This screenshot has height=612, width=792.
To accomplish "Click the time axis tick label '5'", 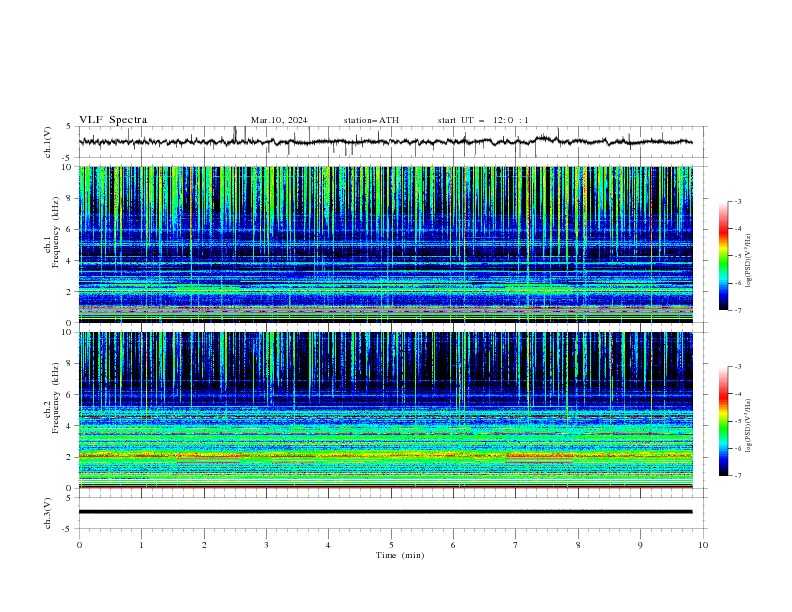I will click(x=391, y=545).
